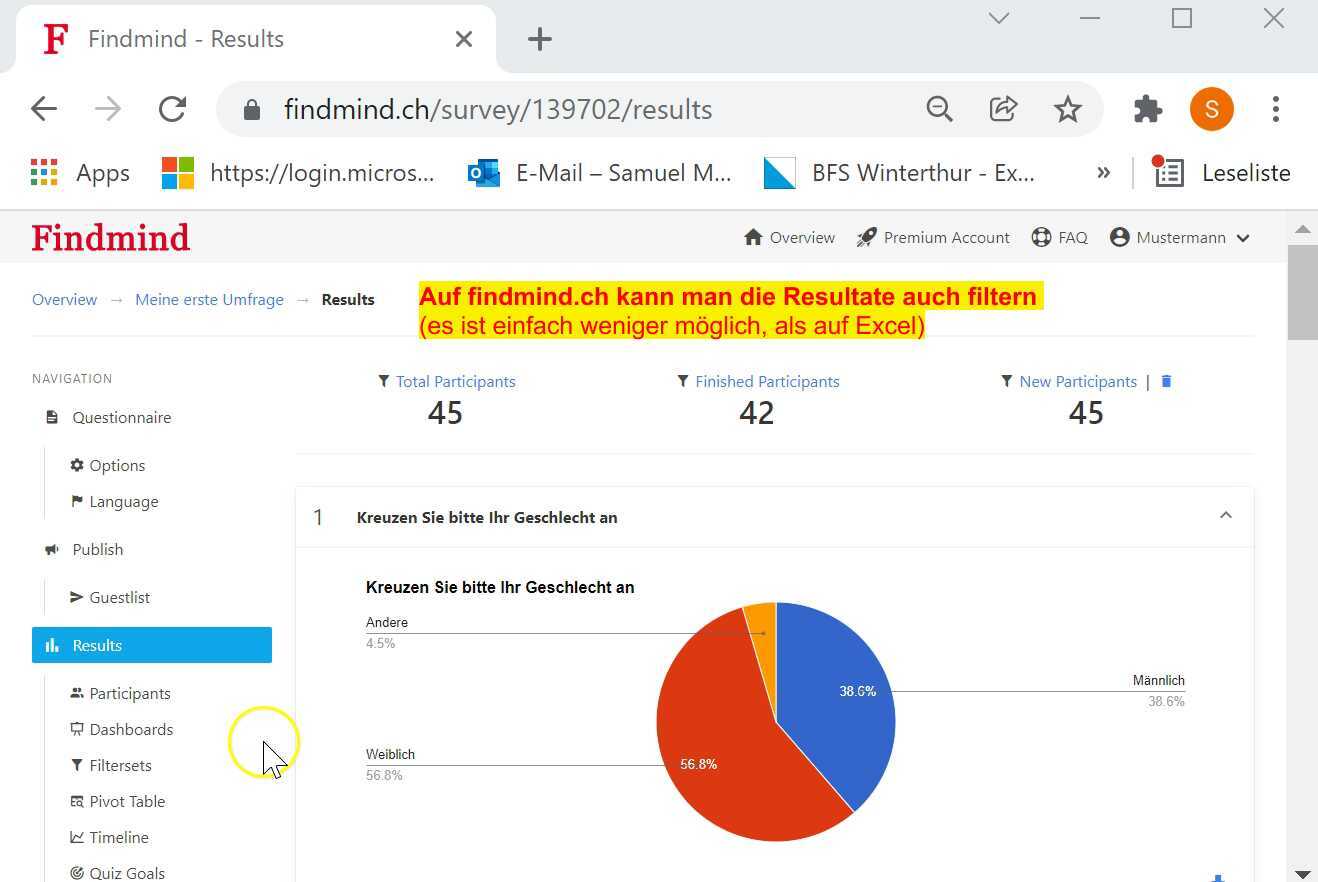Open the bookmarks overflow chevron
Viewport: 1318px width, 882px height.
tap(1103, 172)
